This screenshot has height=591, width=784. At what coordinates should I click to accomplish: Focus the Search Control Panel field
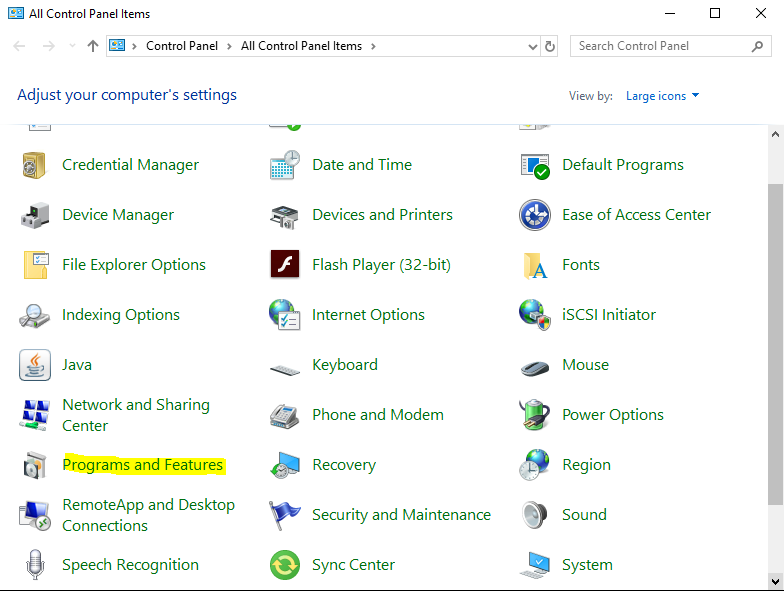coord(670,46)
